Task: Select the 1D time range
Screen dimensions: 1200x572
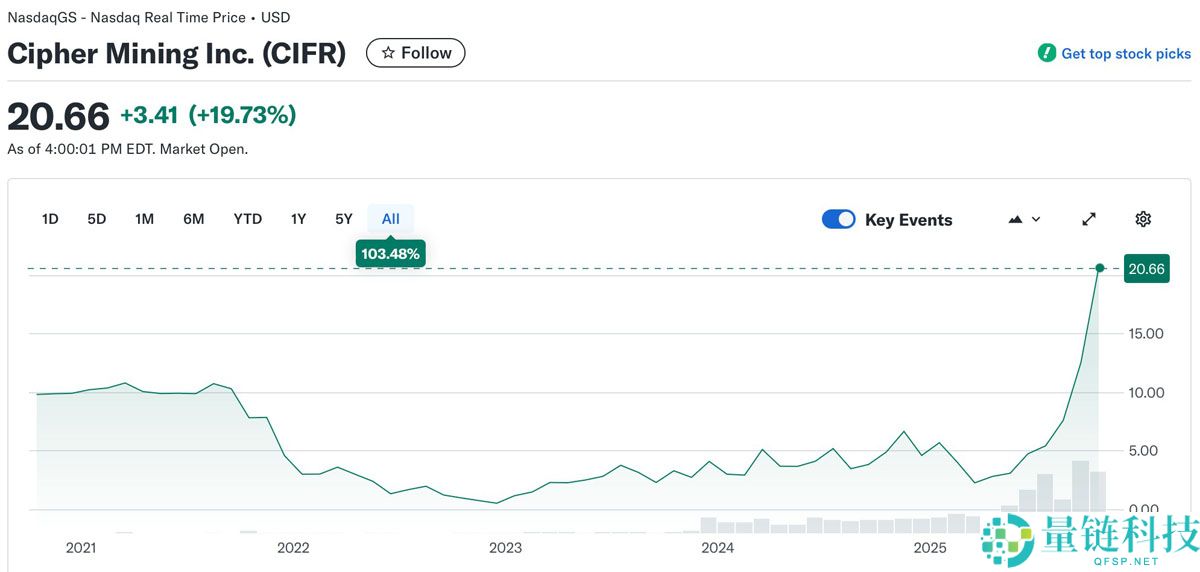Action: [50, 219]
